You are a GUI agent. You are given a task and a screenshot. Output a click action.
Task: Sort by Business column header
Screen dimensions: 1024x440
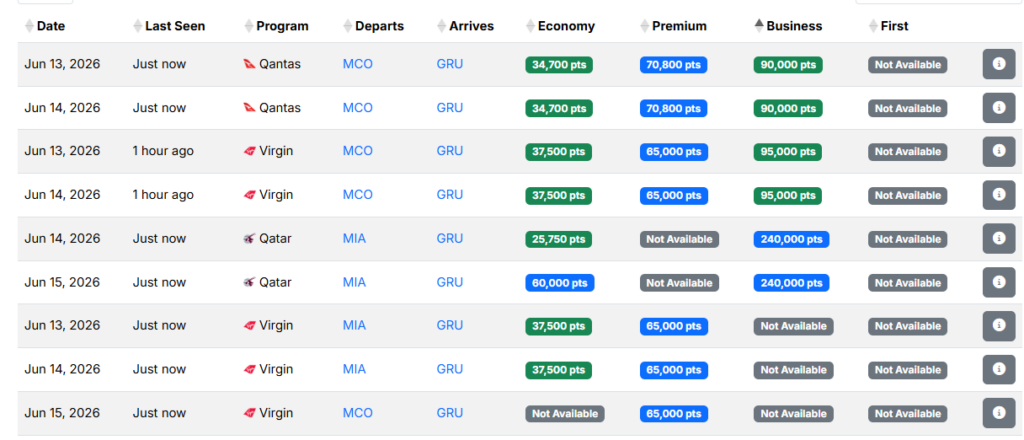pyautogui.click(x=793, y=26)
